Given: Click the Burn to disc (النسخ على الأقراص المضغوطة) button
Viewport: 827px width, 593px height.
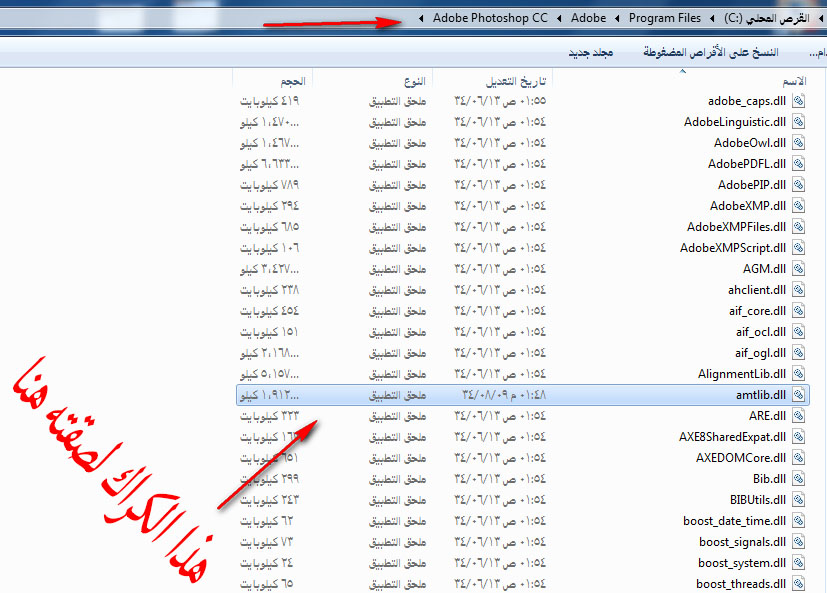Looking at the screenshot, I should click(x=693, y=51).
